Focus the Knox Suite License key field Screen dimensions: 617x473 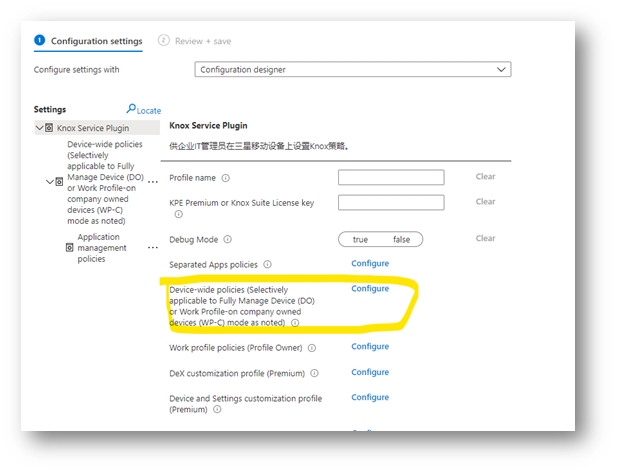391,202
